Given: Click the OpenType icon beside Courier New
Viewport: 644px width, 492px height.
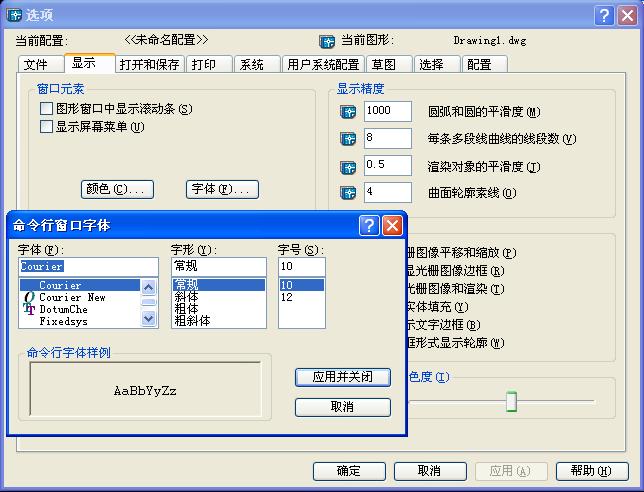Looking at the screenshot, I should coord(29,297).
